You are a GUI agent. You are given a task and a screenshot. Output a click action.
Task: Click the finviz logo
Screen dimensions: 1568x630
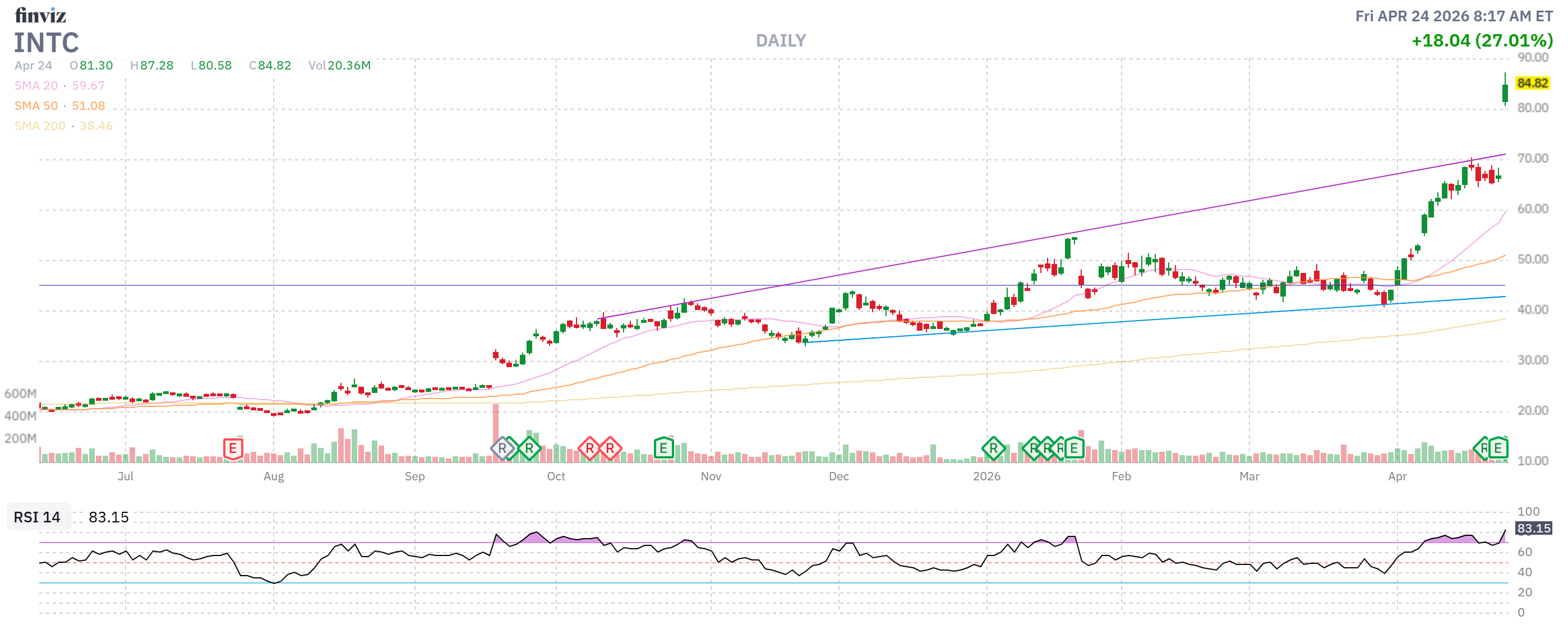tap(40, 15)
